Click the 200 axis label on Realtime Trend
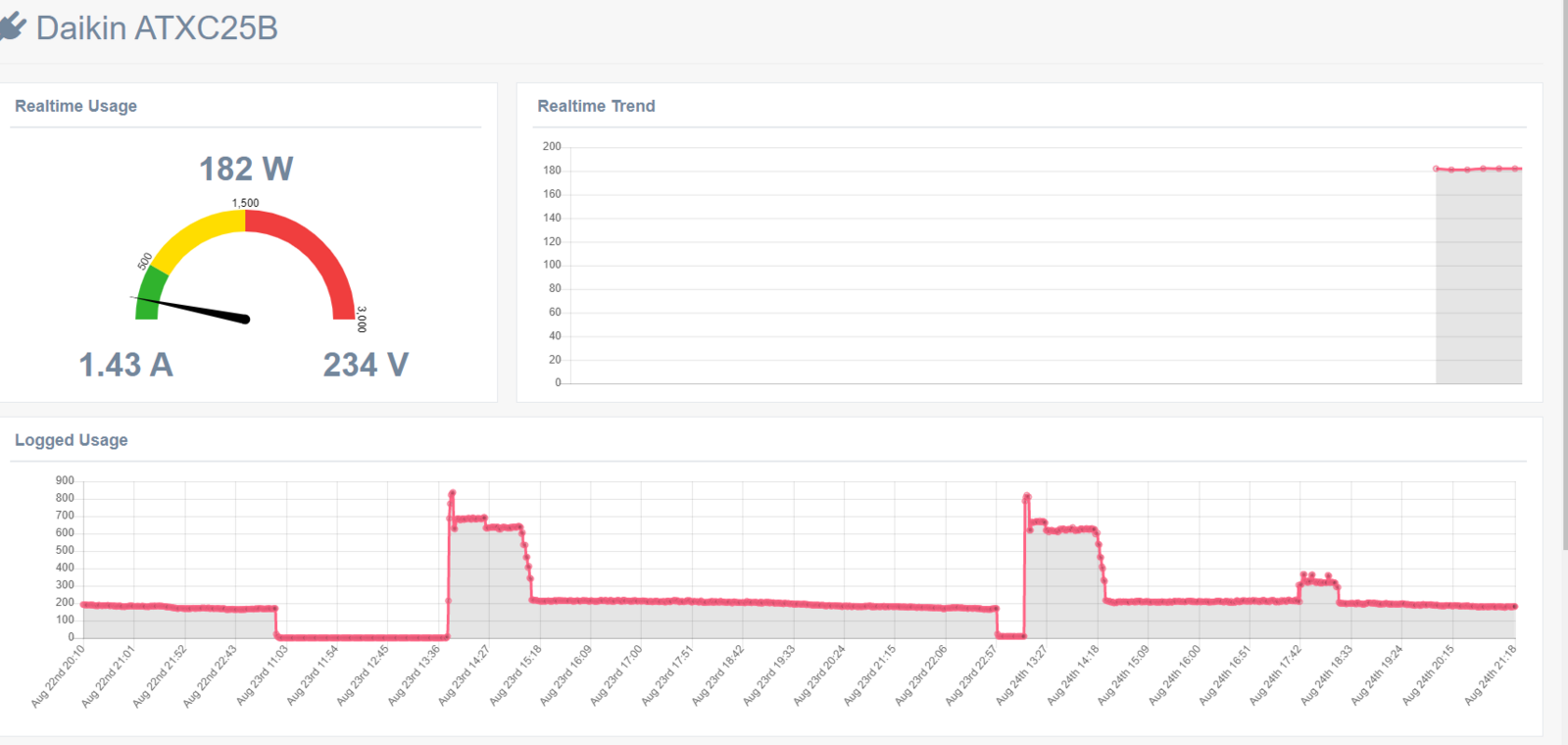Image resolution: width=1568 pixels, height=745 pixels. [552, 146]
